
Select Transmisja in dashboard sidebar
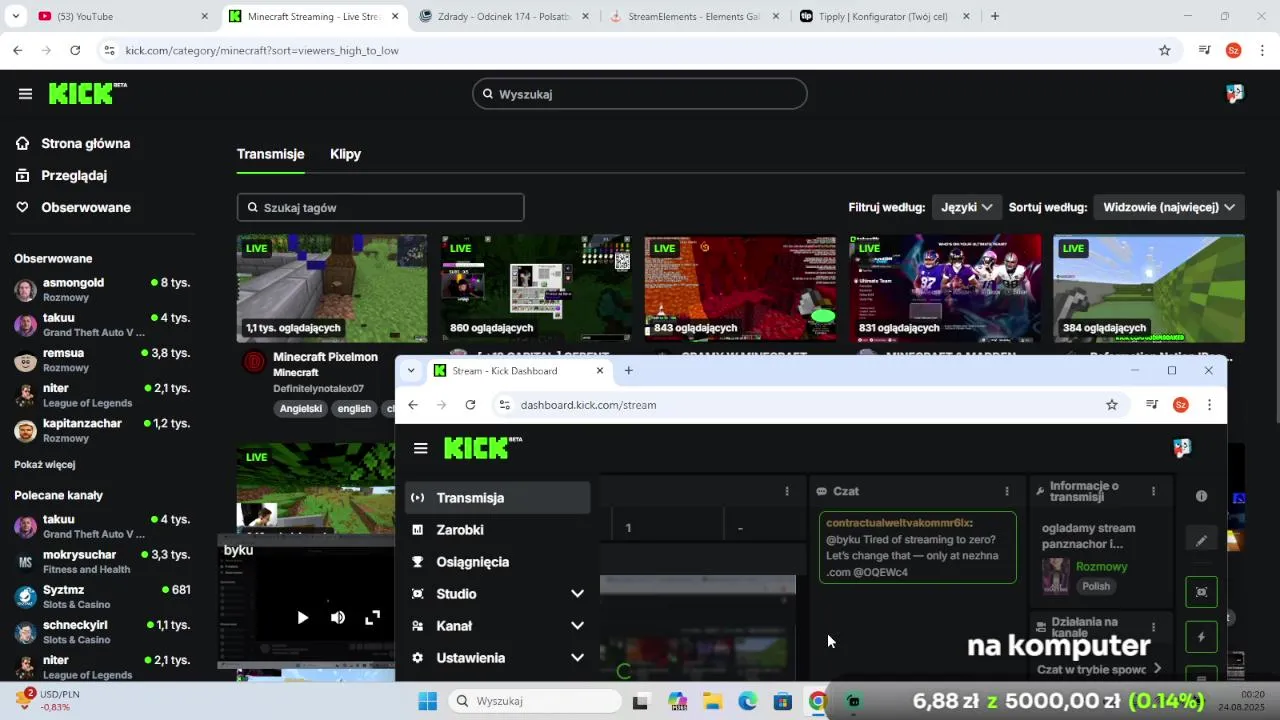point(497,497)
